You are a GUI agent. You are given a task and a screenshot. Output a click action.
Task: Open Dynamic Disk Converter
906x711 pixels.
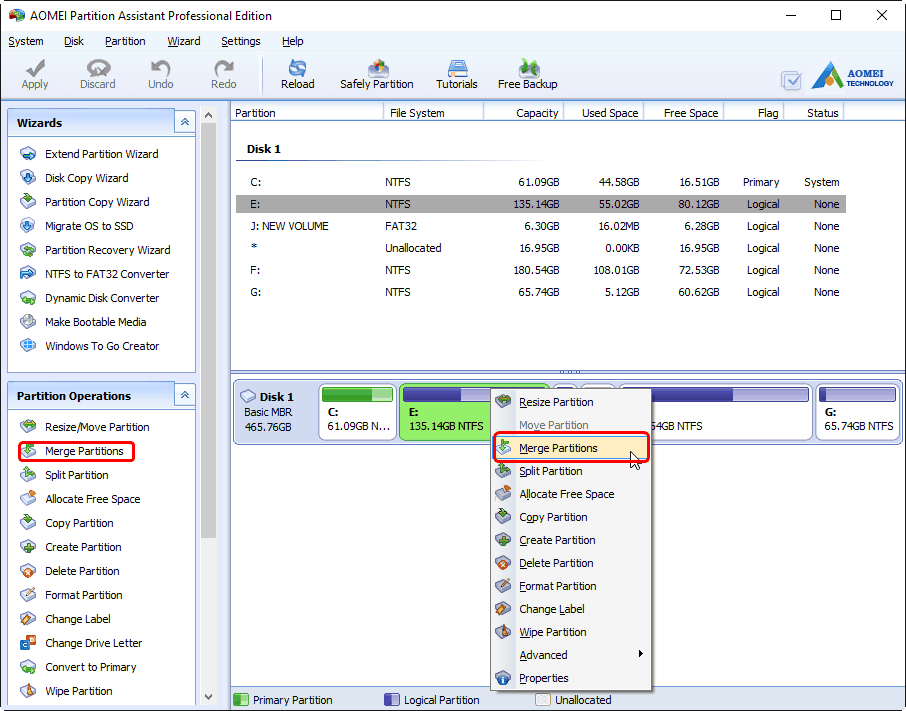pyautogui.click(x=90, y=298)
